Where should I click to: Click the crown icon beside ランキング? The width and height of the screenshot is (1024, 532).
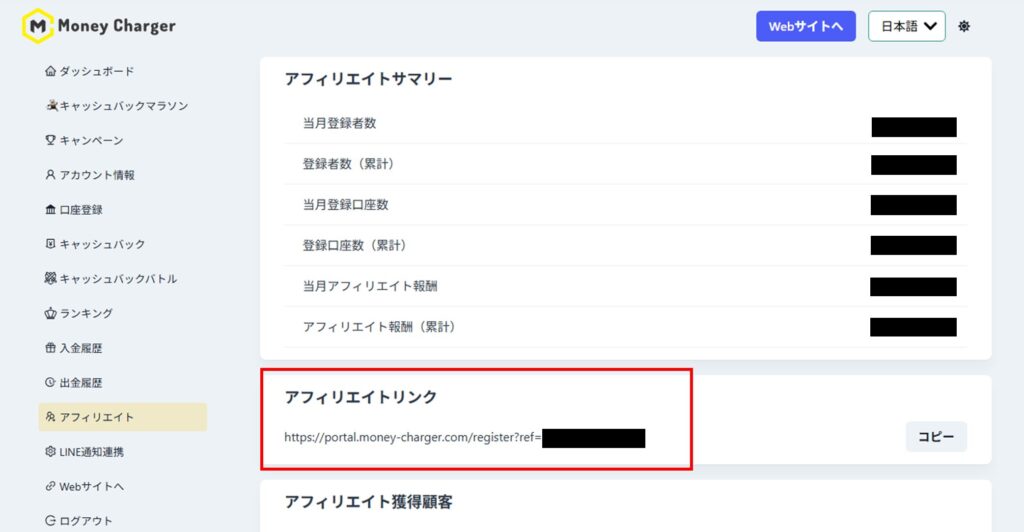51,314
